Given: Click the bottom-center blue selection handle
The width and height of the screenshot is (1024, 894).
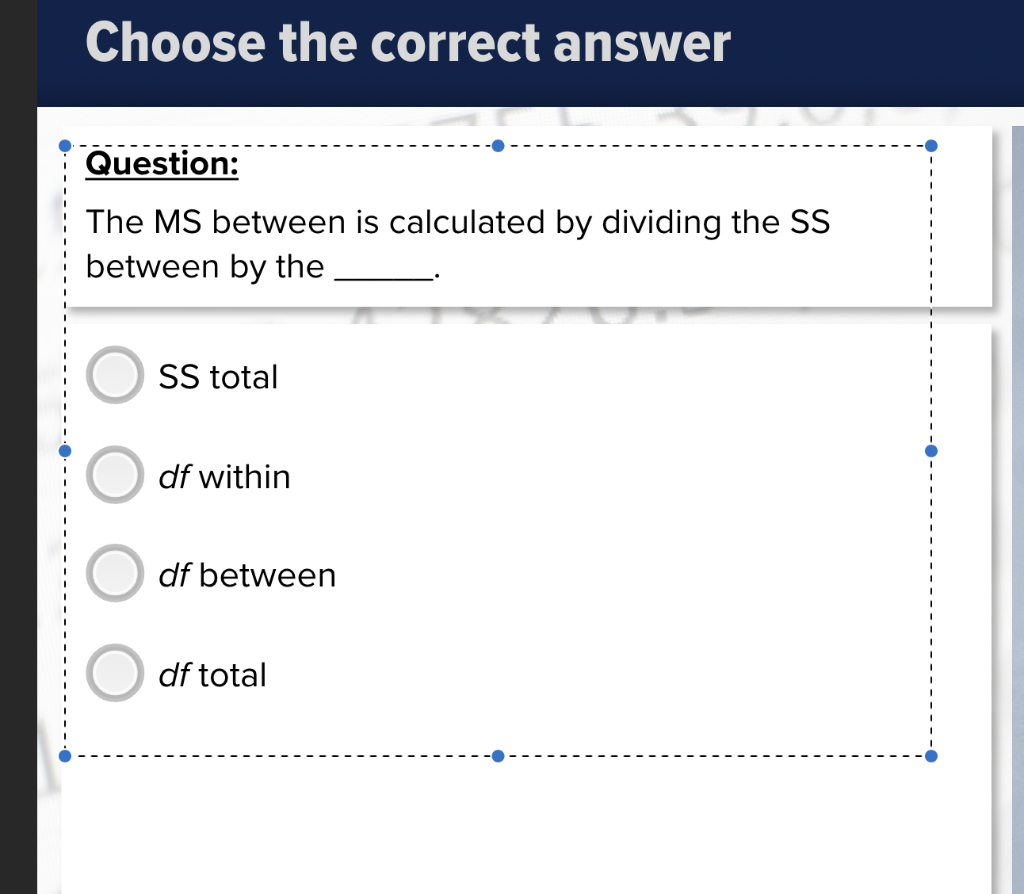Looking at the screenshot, I should click(498, 755).
